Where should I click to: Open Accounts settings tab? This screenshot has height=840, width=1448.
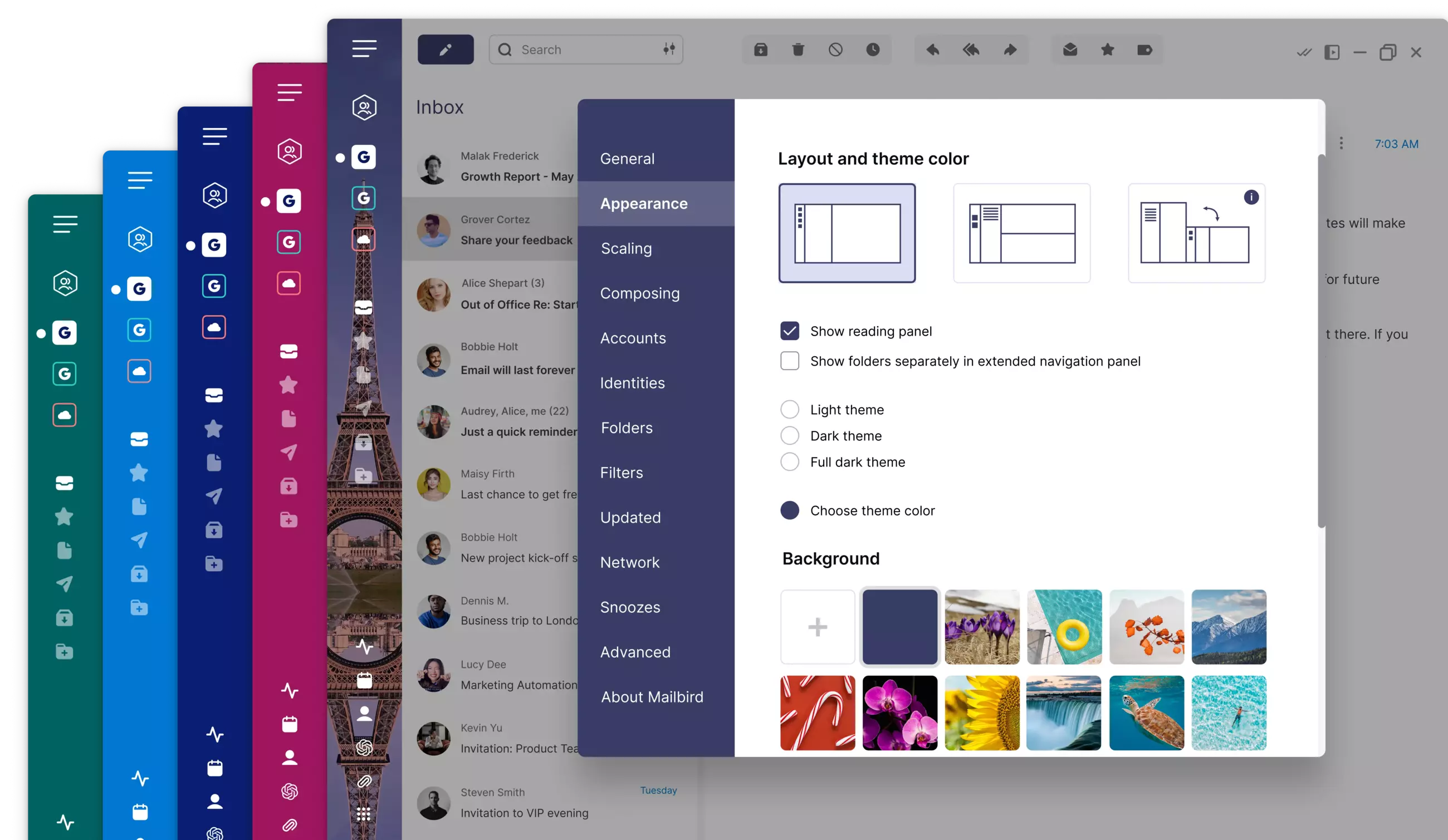click(655, 337)
